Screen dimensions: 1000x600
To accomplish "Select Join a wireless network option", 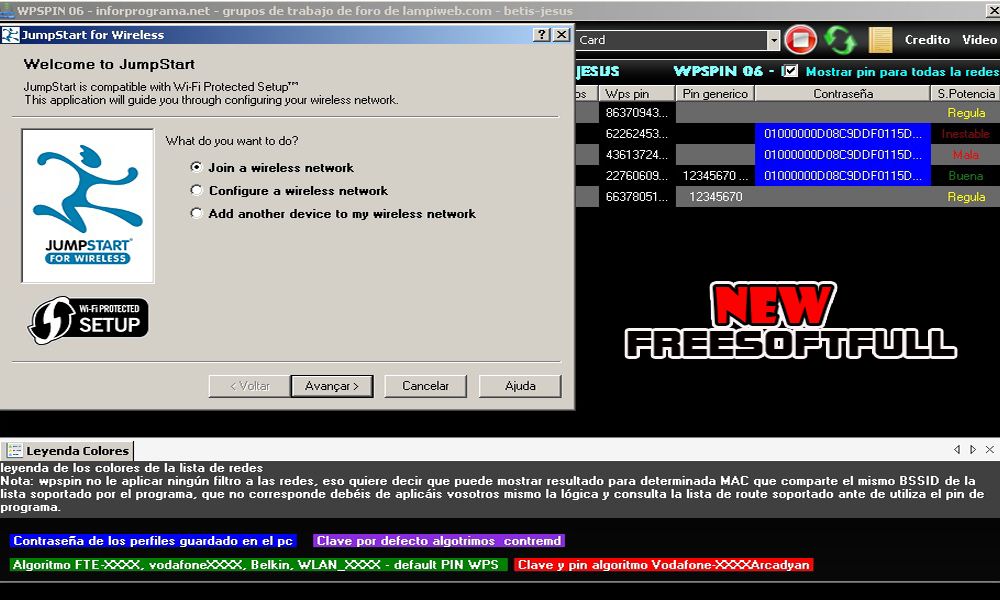I will (x=197, y=168).
